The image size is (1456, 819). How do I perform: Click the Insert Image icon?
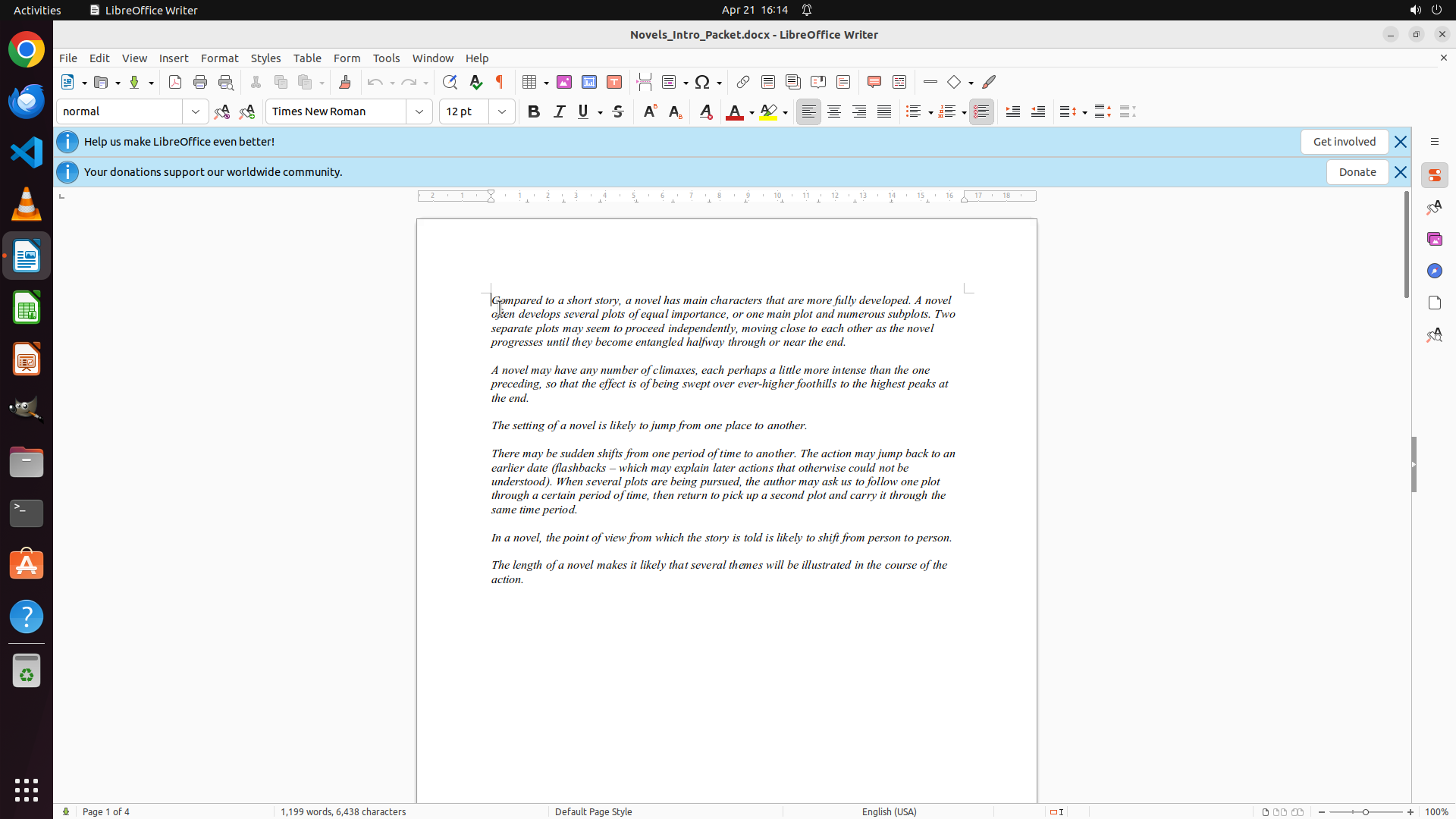pyautogui.click(x=564, y=82)
